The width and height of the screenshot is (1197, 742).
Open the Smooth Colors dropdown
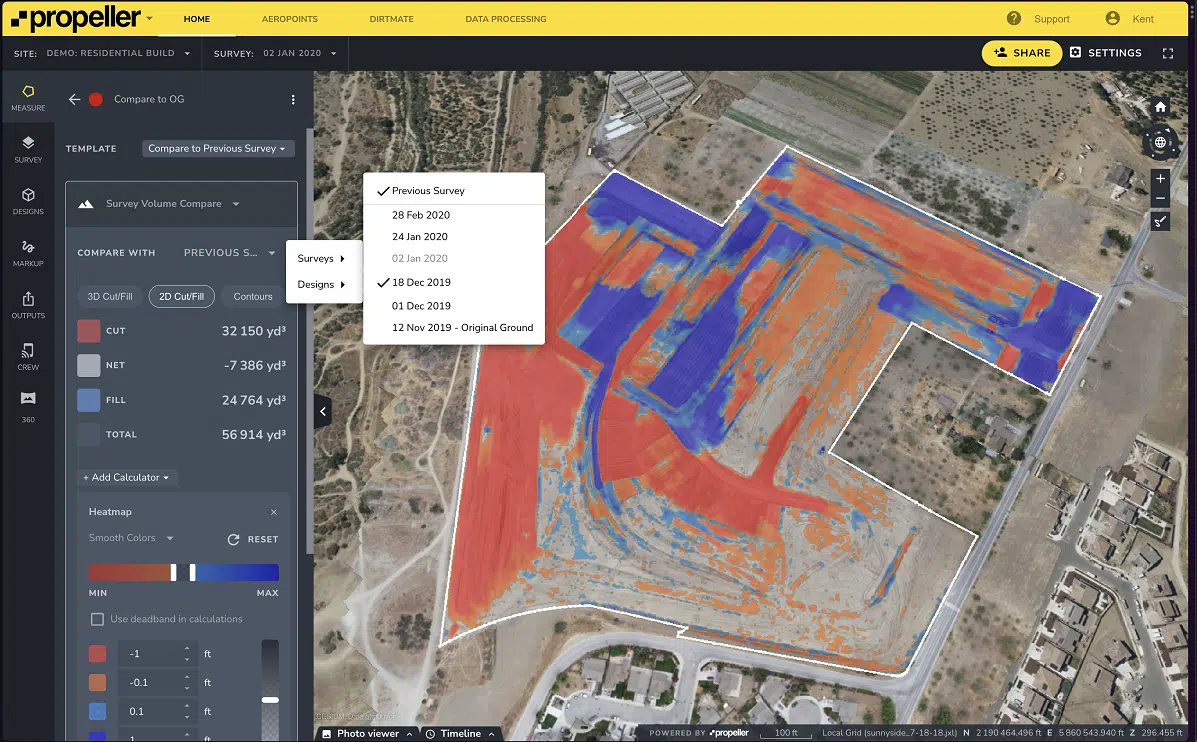[131, 538]
